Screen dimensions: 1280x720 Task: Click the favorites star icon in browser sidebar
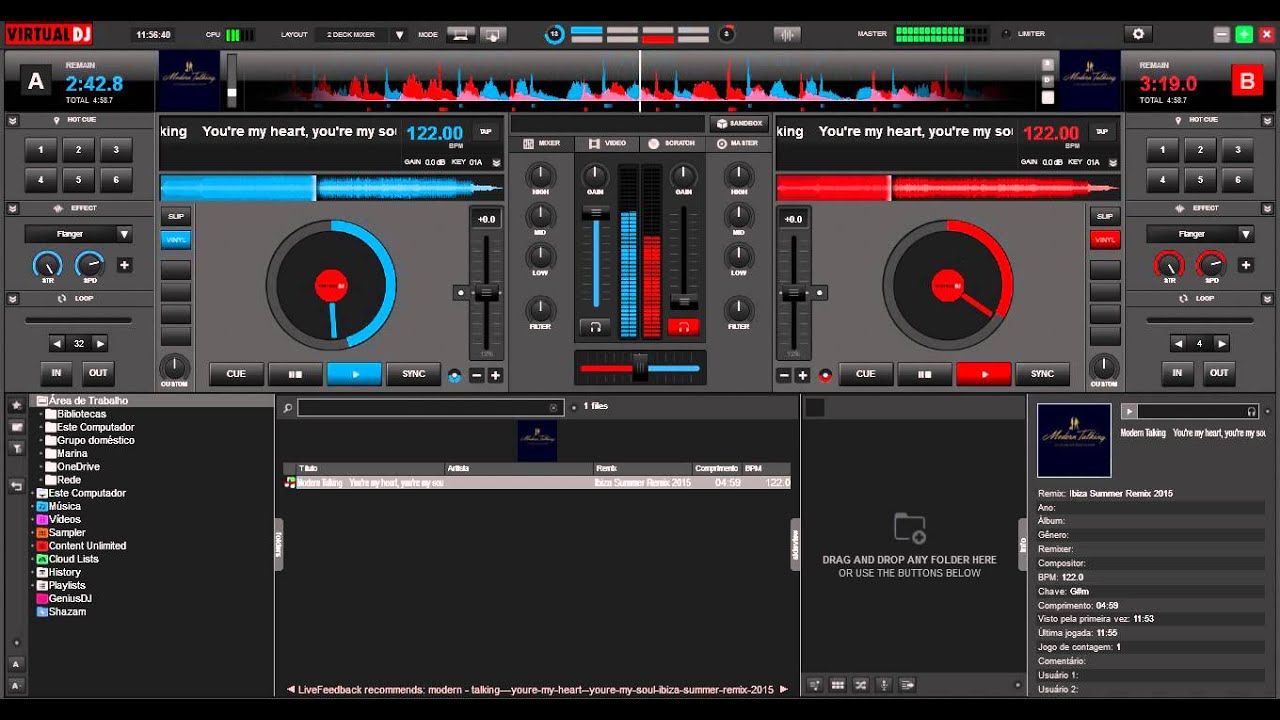16,405
